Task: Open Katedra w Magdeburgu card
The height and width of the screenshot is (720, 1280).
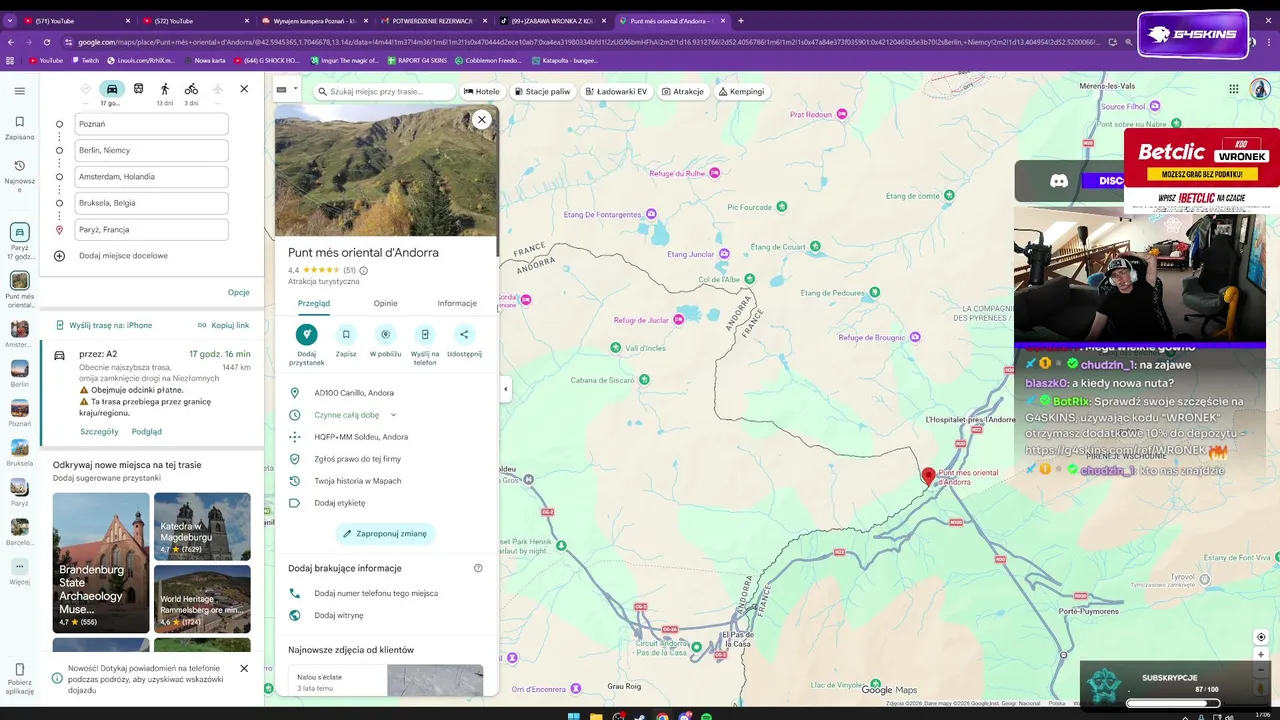Action: (202, 526)
